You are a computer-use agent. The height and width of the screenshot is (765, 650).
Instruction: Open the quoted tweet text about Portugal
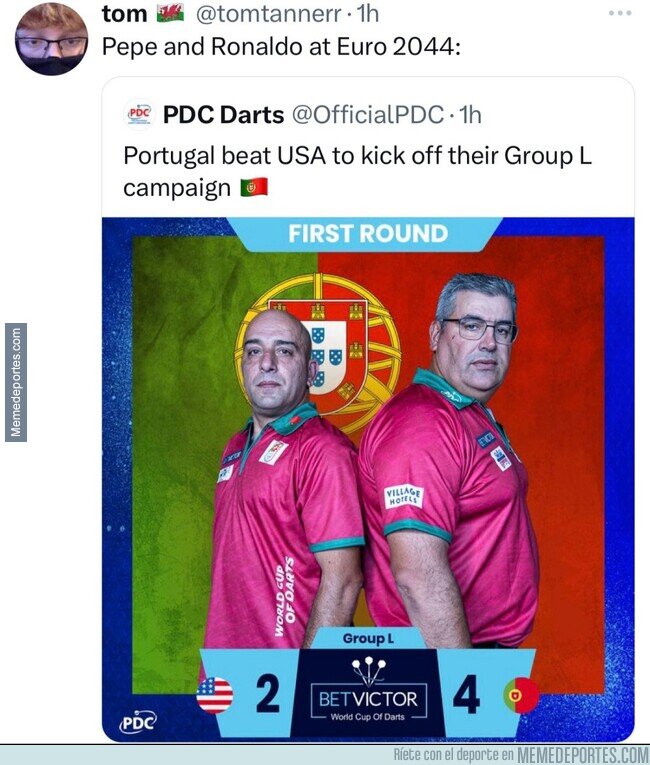click(x=357, y=171)
